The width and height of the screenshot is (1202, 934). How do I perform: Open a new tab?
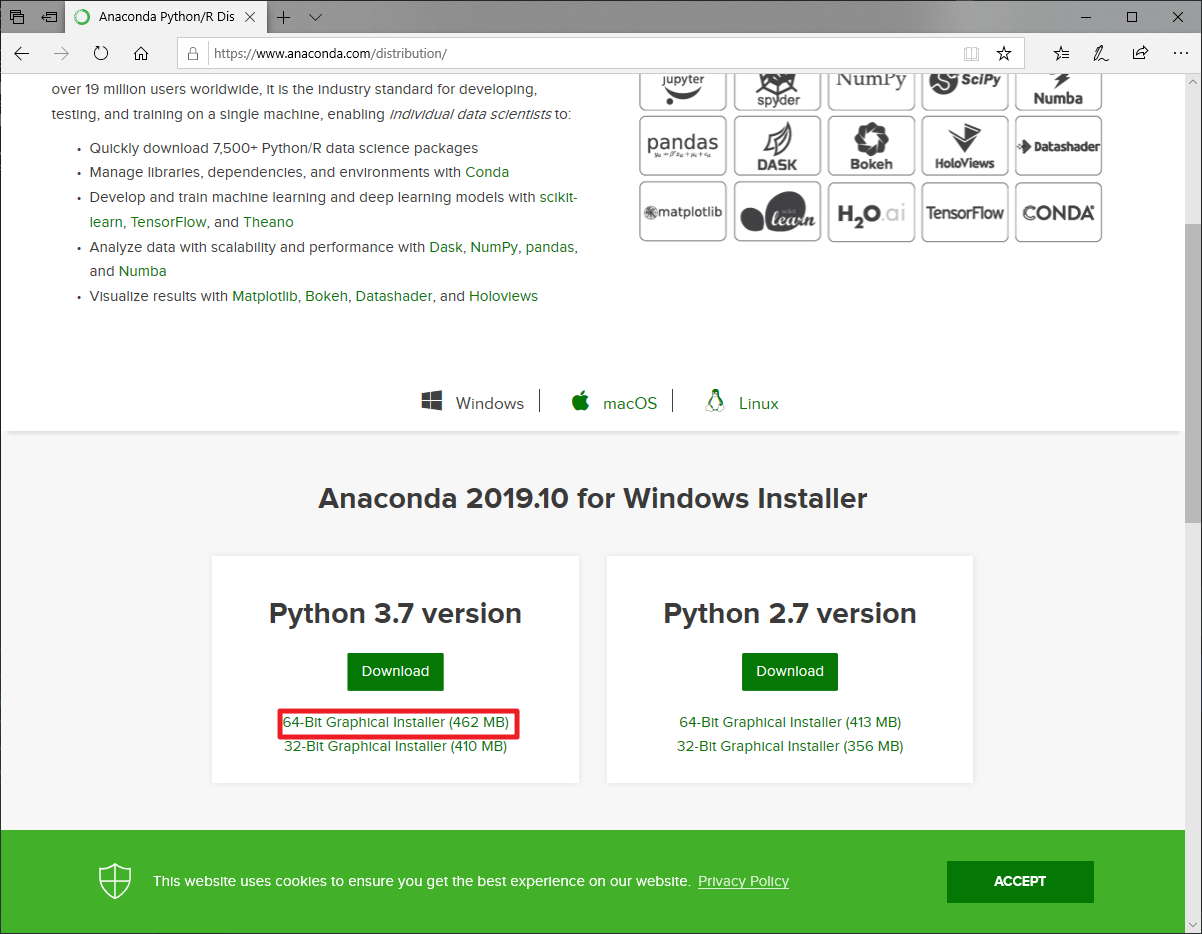tap(284, 17)
